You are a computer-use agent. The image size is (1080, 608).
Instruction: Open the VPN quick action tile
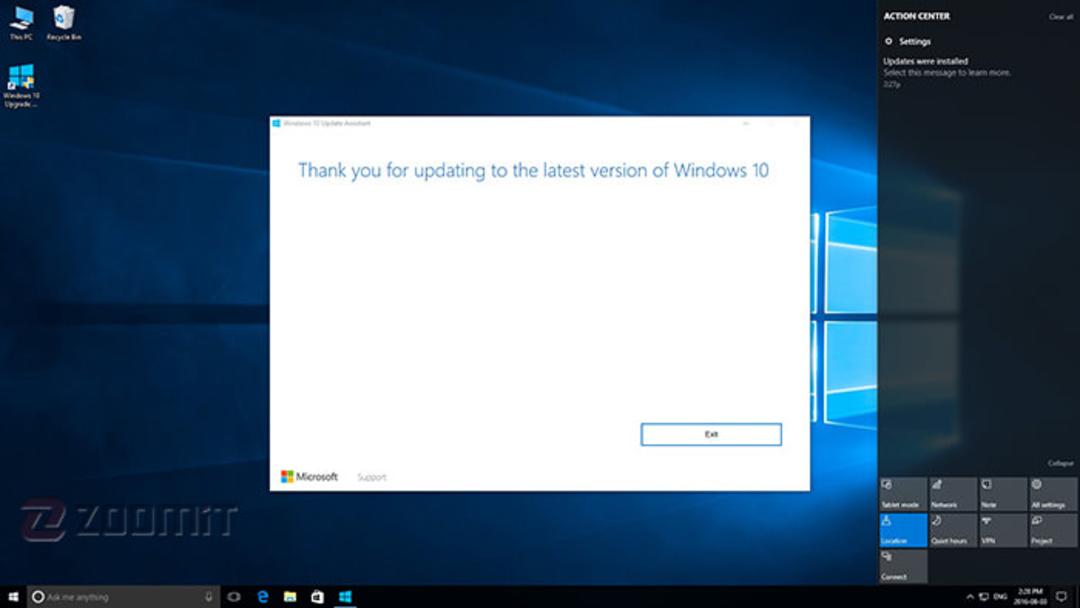tap(1003, 530)
